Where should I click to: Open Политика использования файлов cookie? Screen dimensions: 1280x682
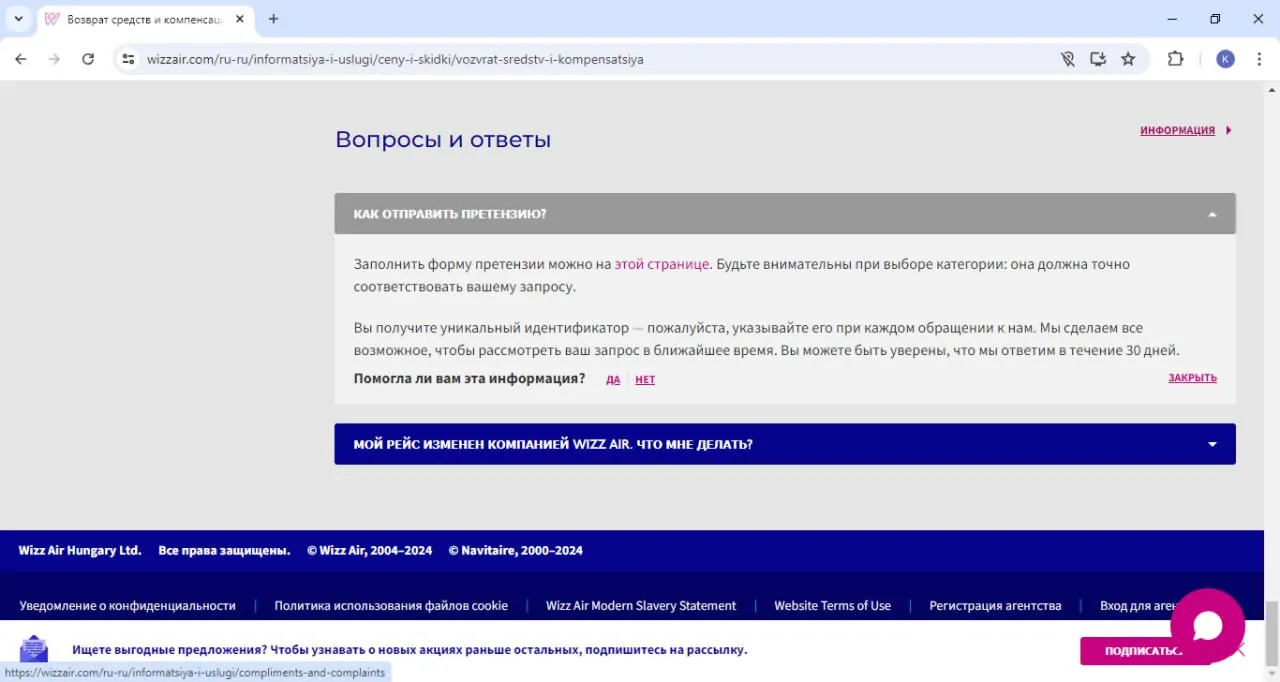[391, 605]
